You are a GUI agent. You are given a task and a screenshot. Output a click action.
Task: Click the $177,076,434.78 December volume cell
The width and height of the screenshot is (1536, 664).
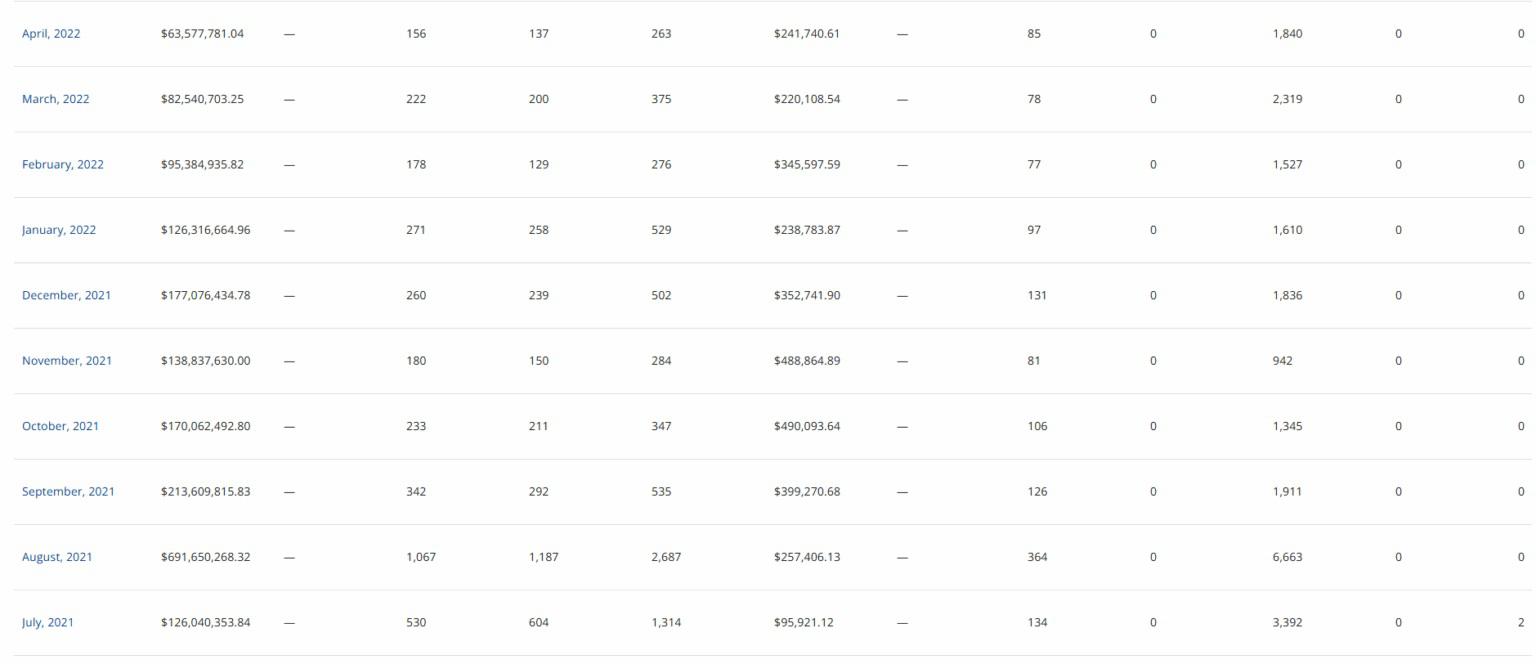click(205, 295)
